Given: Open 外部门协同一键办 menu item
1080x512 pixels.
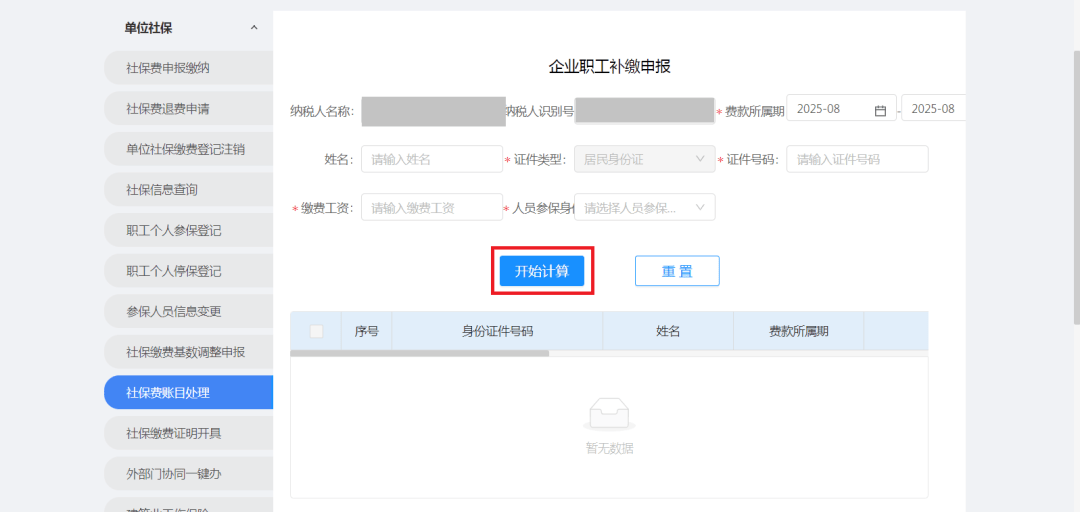Looking at the screenshot, I should (189, 474).
